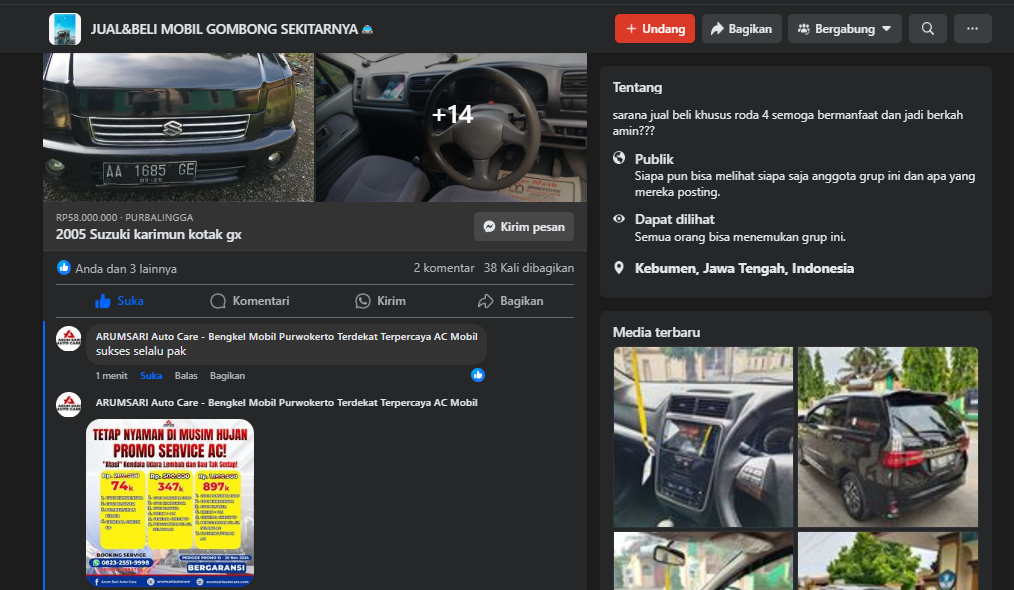This screenshot has width=1014, height=590.
Task: Open the three-dot more options menu
Action: [x=972, y=29]
